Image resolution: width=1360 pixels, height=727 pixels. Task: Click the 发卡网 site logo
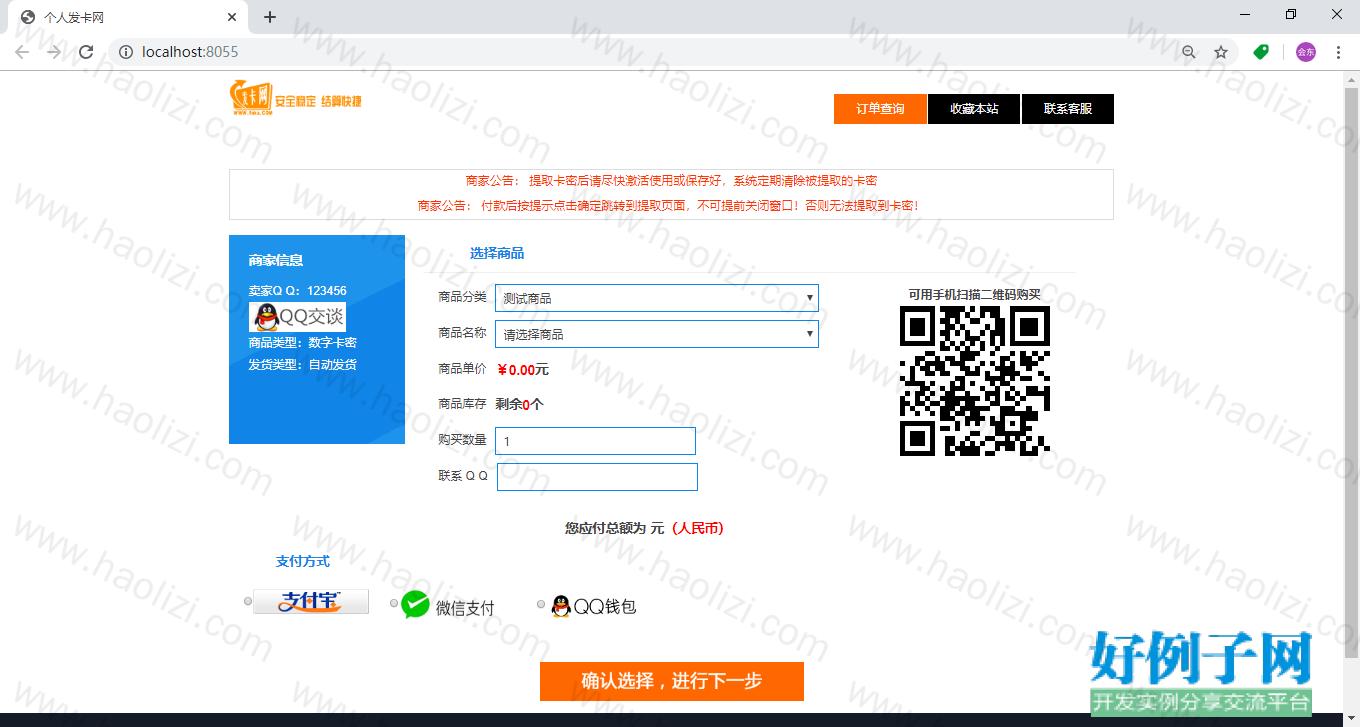pos(296,98)
